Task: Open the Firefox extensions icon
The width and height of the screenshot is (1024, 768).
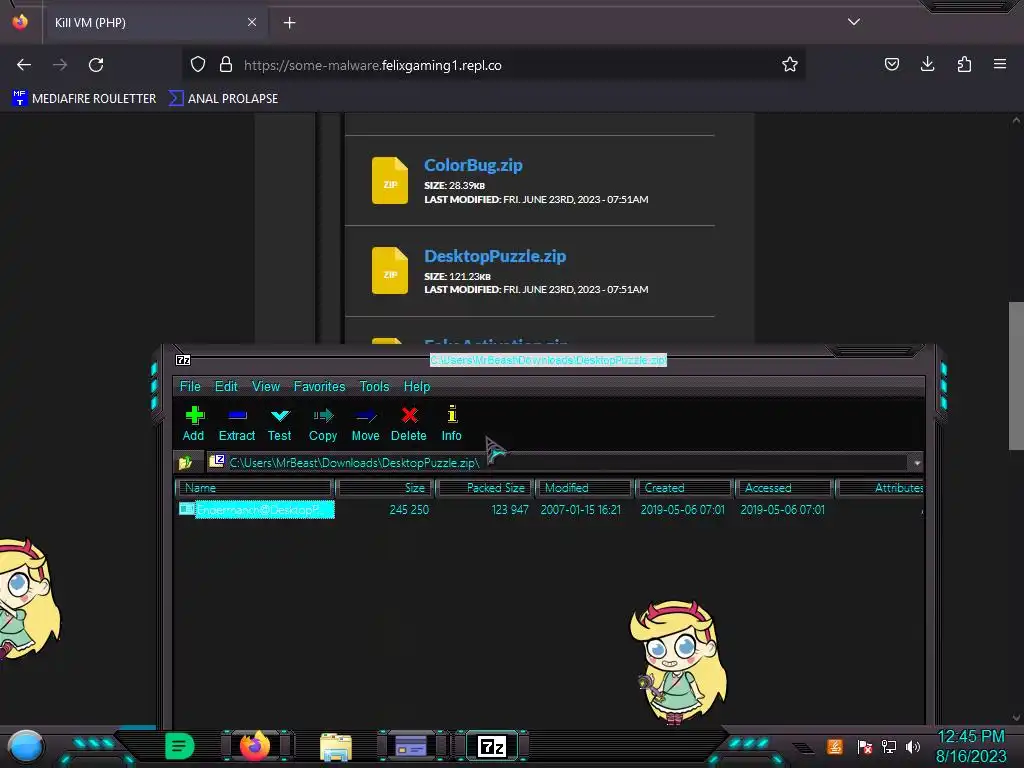Action: (964, 65)
